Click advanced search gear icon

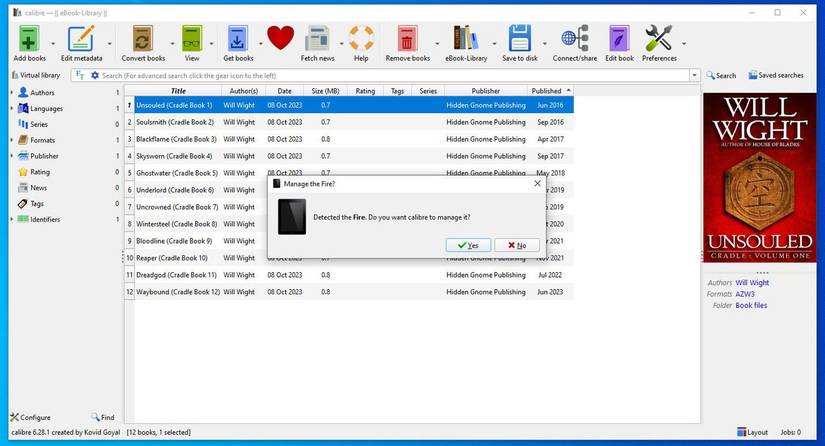coord(95,75)
